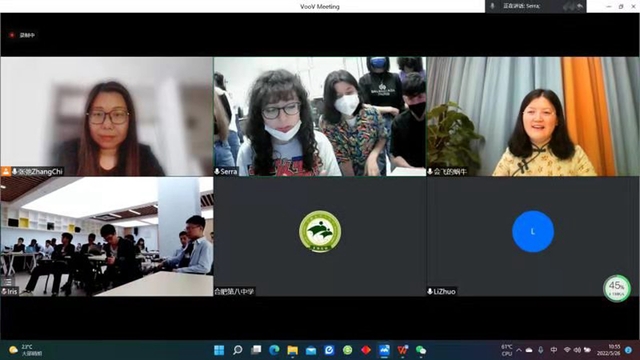
Task: Select Serra's video tile
Action: point(320,116)
